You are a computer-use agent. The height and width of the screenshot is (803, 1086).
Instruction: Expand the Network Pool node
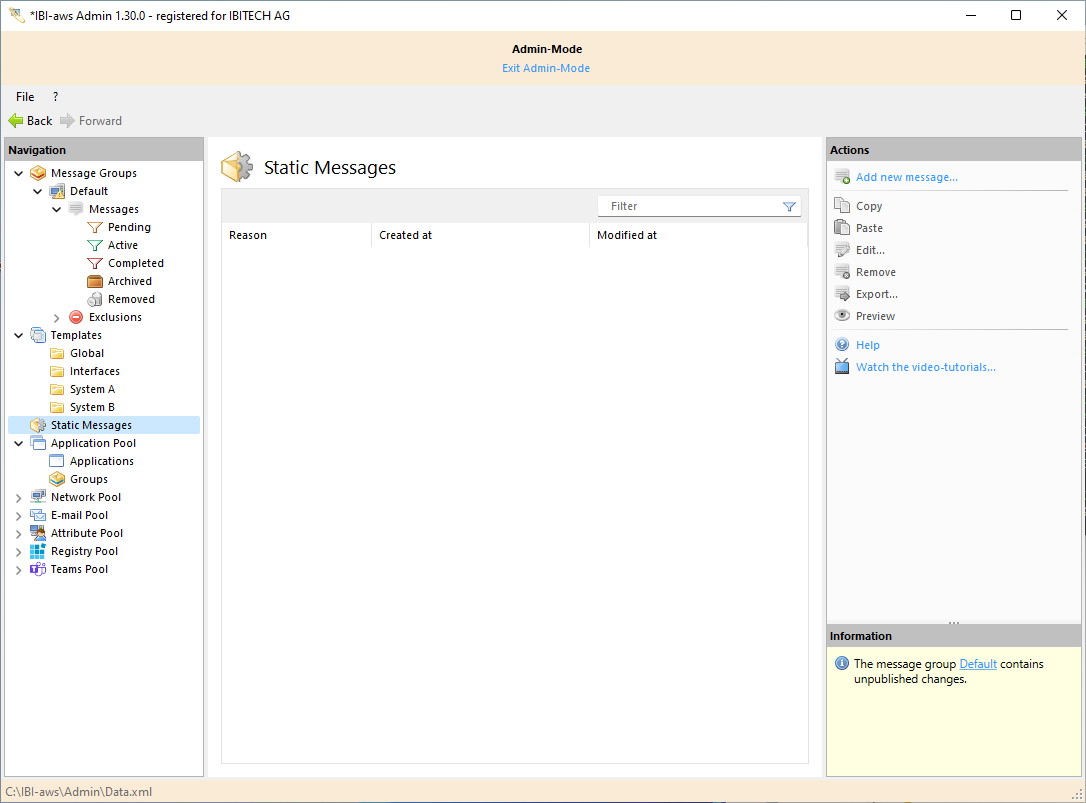[x=19, y=497]
